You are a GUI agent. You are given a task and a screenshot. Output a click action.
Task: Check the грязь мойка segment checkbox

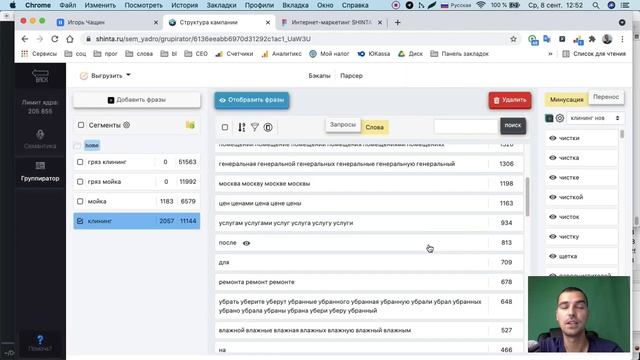click(x=80, y=182)
